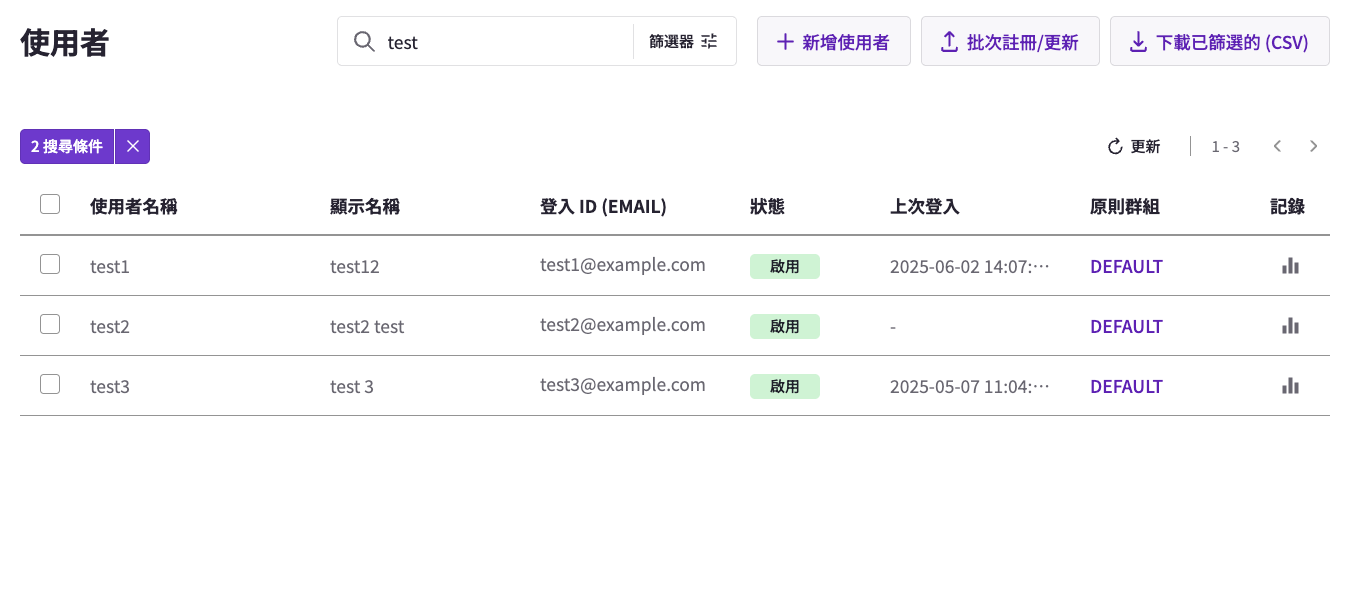Click the 原則群組 column header
This screenshot has height=599, width=1351.
pyautogui.click(x=1125, y=207)
